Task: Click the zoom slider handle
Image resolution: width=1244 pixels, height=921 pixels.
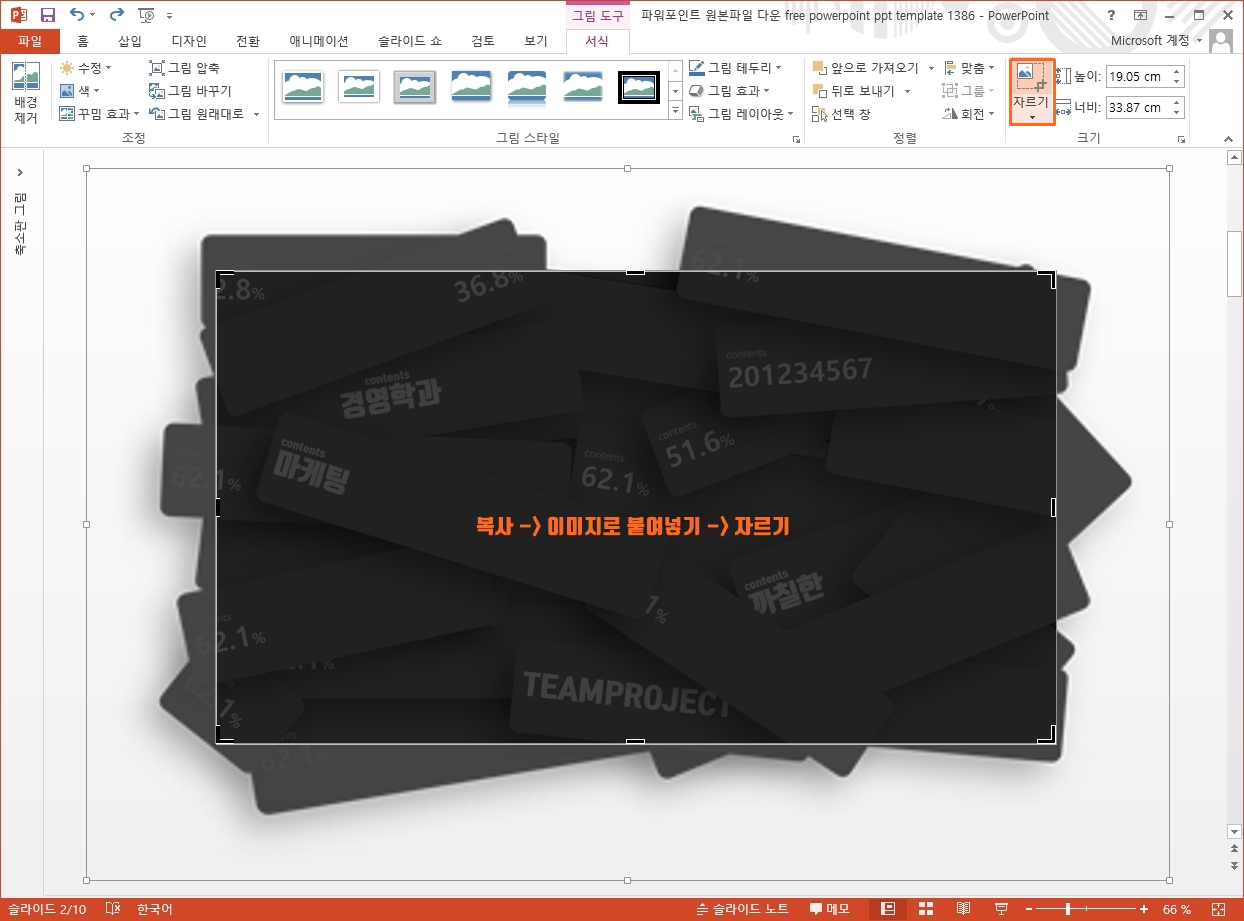Action: 1068,909
